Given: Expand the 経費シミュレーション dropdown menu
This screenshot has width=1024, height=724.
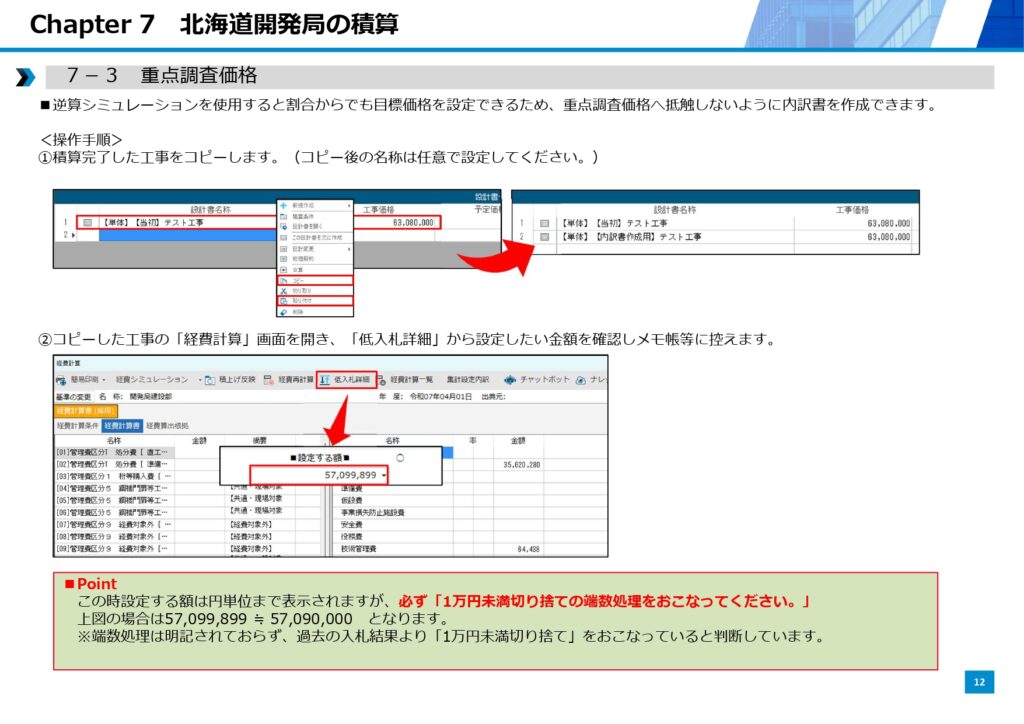Looking at the screenshot, I should pos(199,380).
